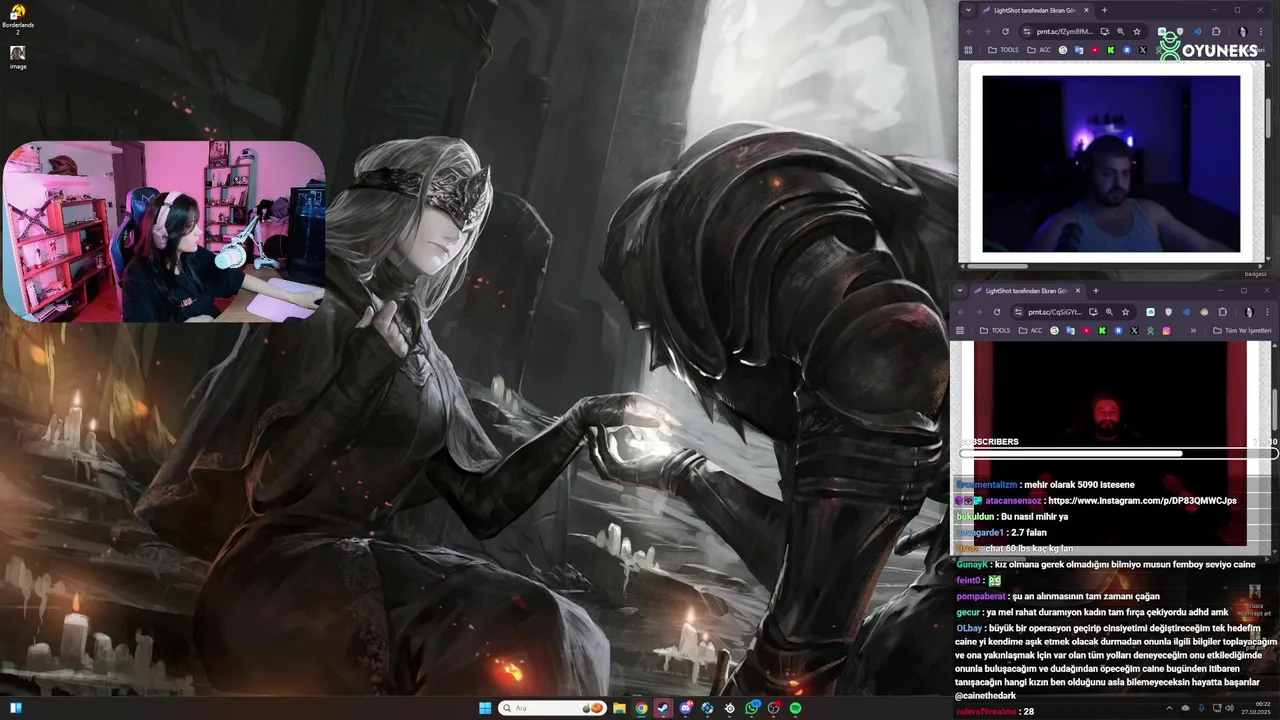The height and width of the screenshot is (720, 1280).
Task: Click the screenshot image on the prnt.sc/fZym8fM page
Action: (1111, 164)
